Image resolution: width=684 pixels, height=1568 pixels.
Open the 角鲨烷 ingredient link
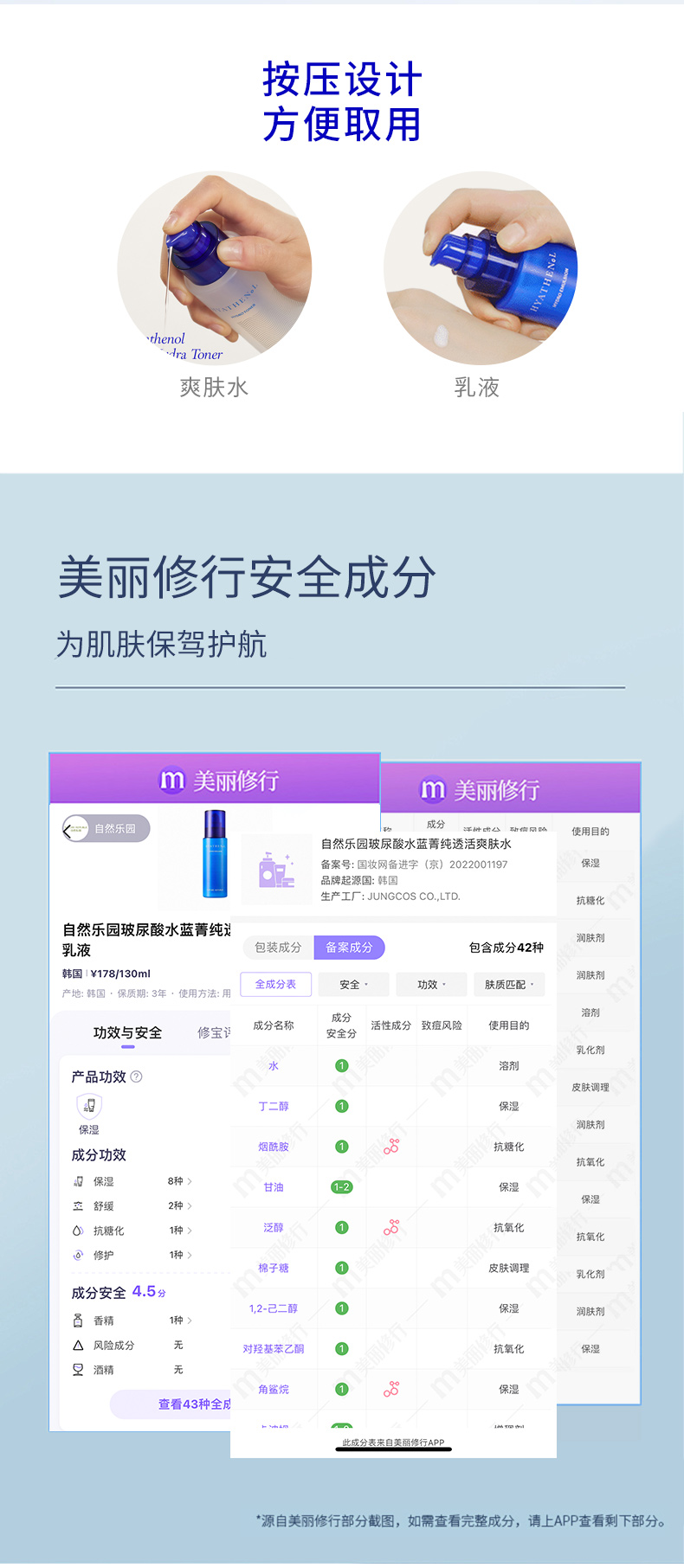274,1389
